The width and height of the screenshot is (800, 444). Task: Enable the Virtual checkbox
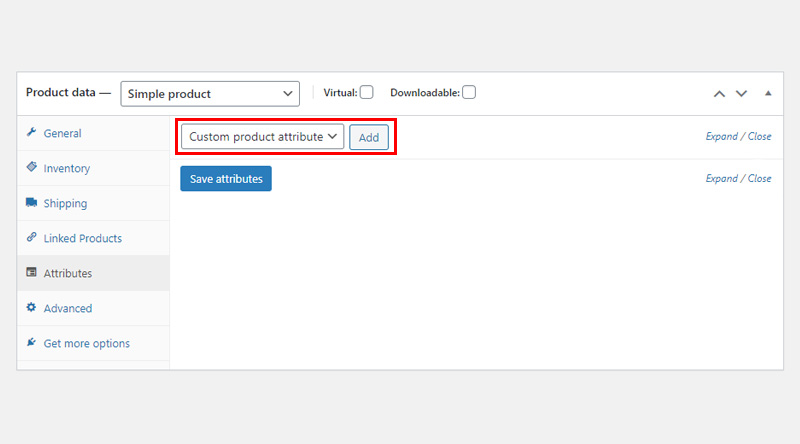pos(366,92)
